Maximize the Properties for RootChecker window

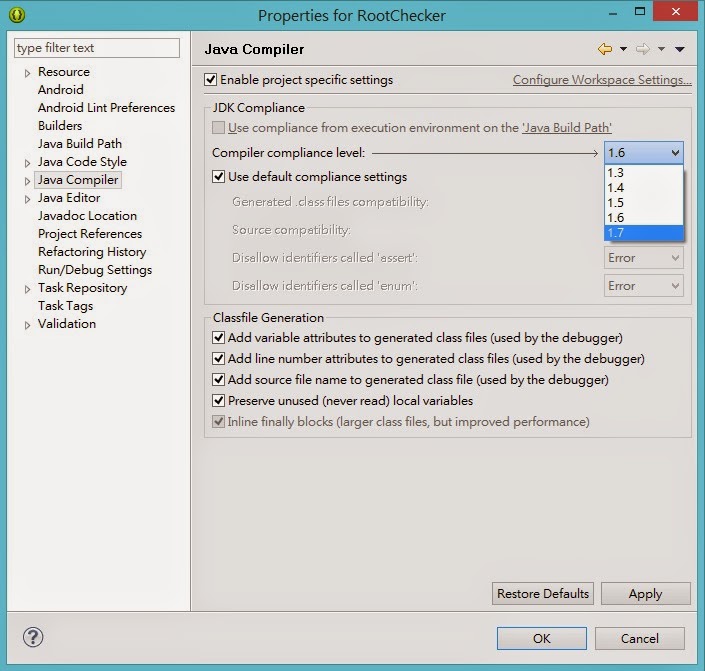click(x=640, y=11)
